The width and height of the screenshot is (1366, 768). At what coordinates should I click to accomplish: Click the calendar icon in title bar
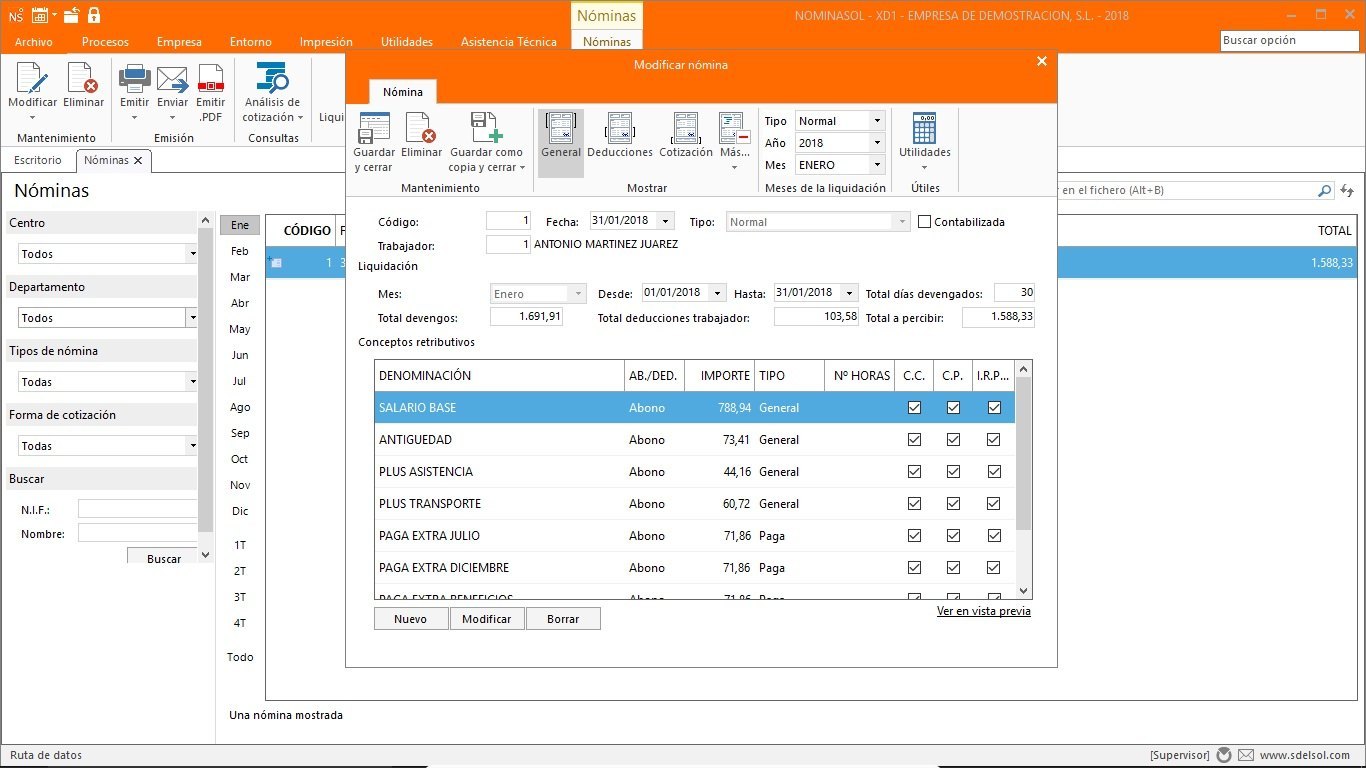[x=40, y=15]
